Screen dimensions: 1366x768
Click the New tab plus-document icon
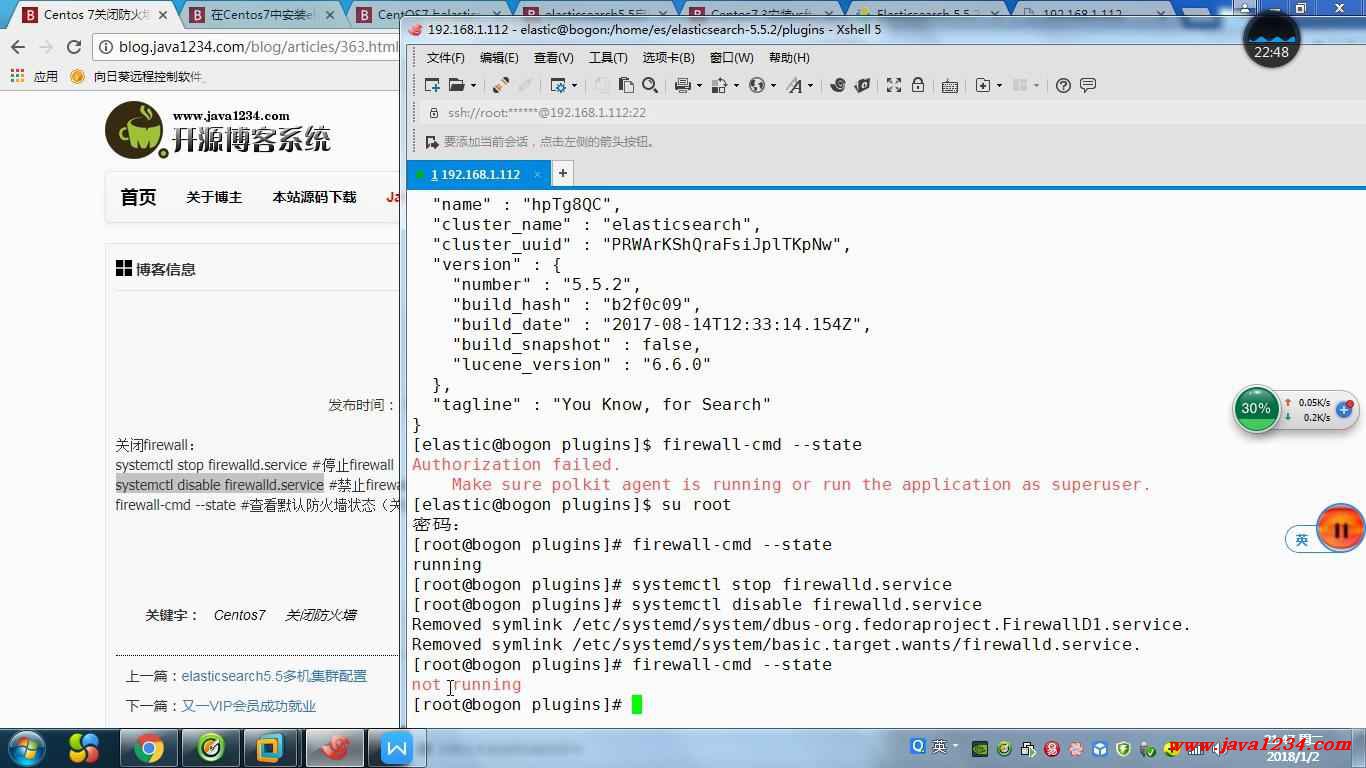(982, 85)
